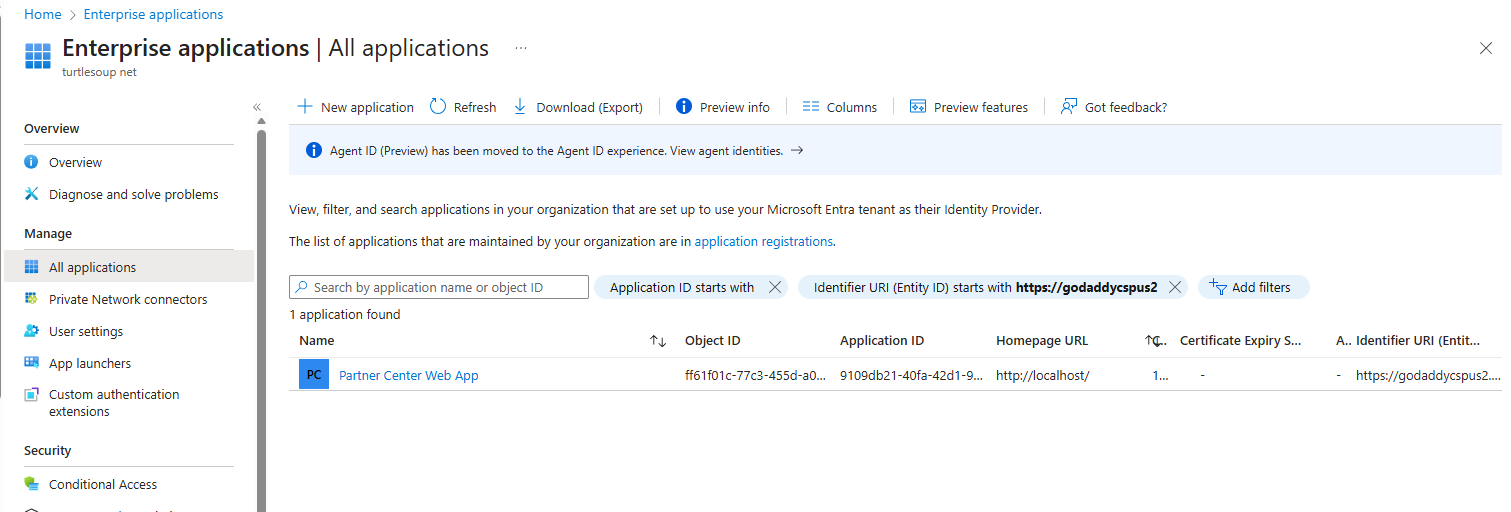The width and height of the screenshot is (1511, 512).
Task: Remove the Application ID starts with filter
Action: [774, 287]
